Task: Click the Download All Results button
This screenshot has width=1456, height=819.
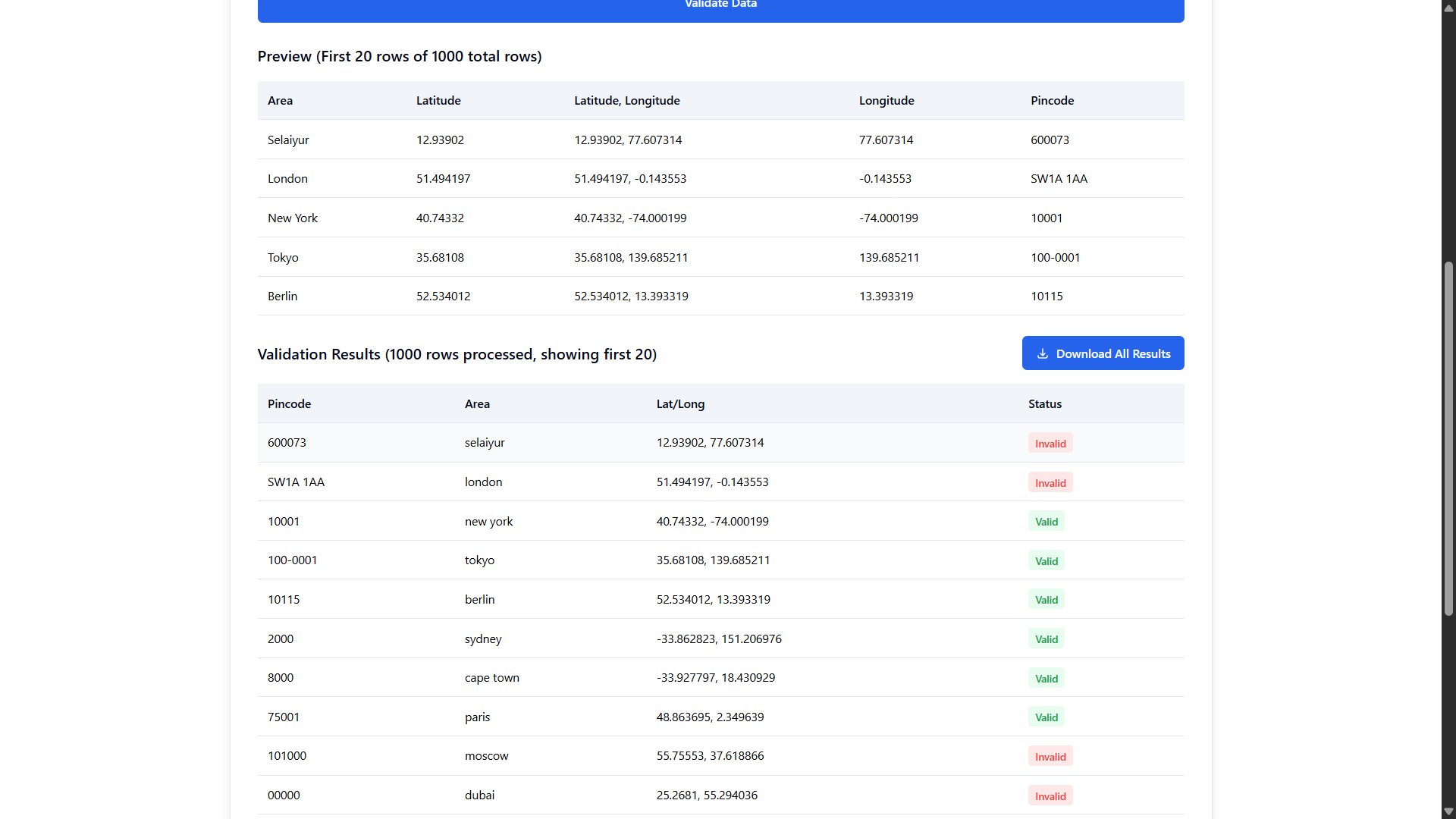Action: 1103,353
